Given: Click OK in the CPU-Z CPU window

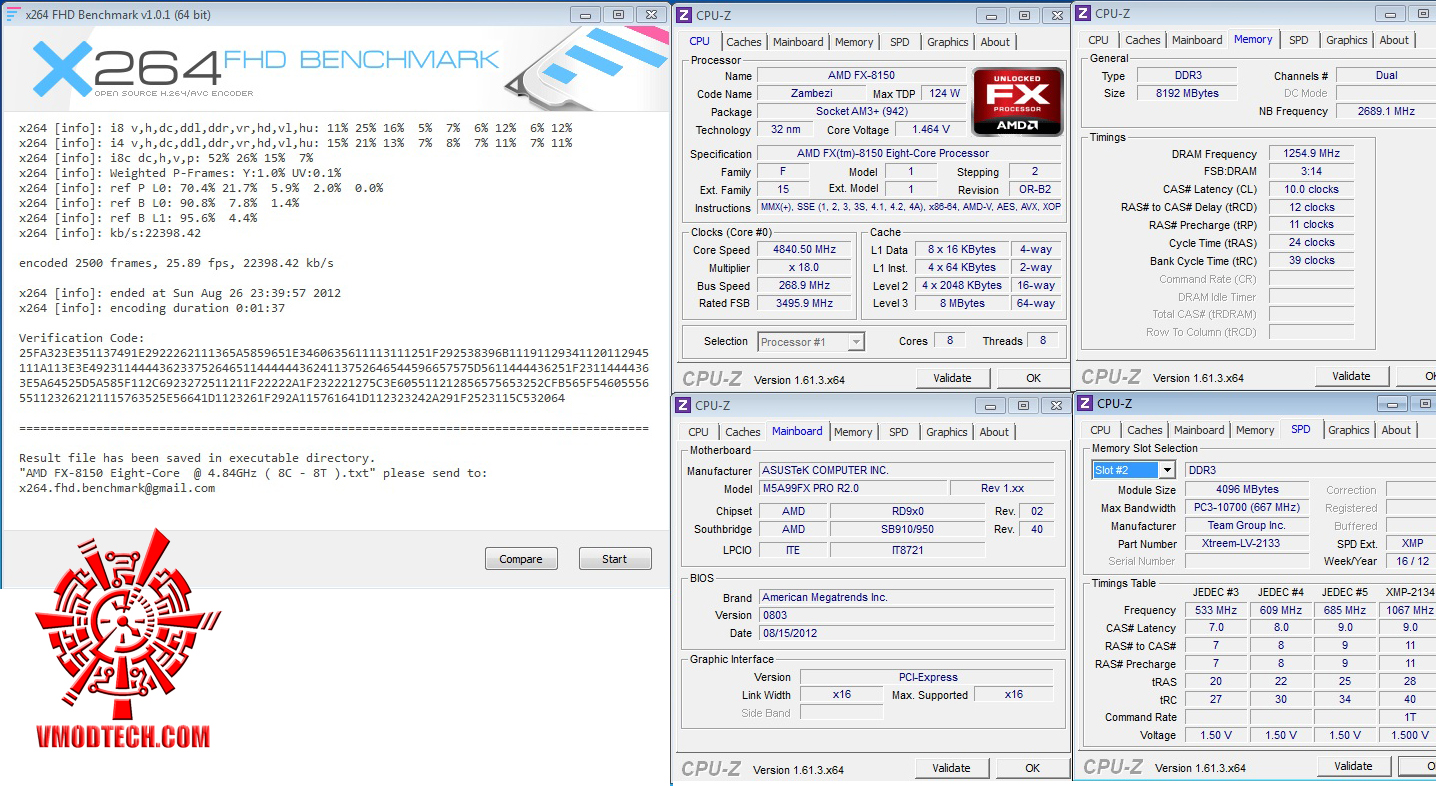Looking at the screenshot, I should [1034, 378].
